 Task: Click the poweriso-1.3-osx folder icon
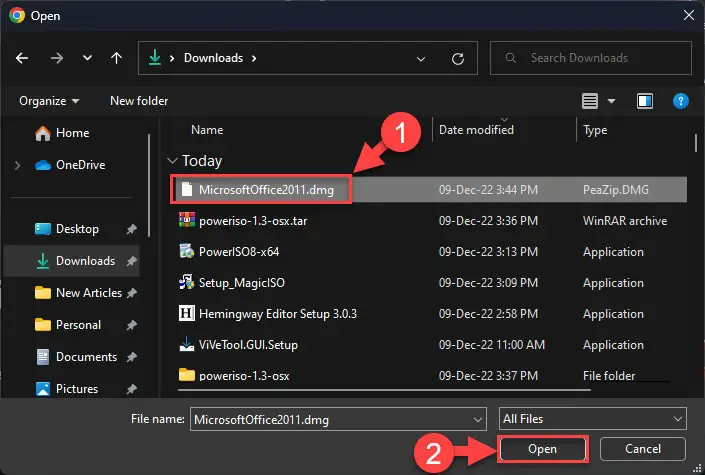pos(187,375)
